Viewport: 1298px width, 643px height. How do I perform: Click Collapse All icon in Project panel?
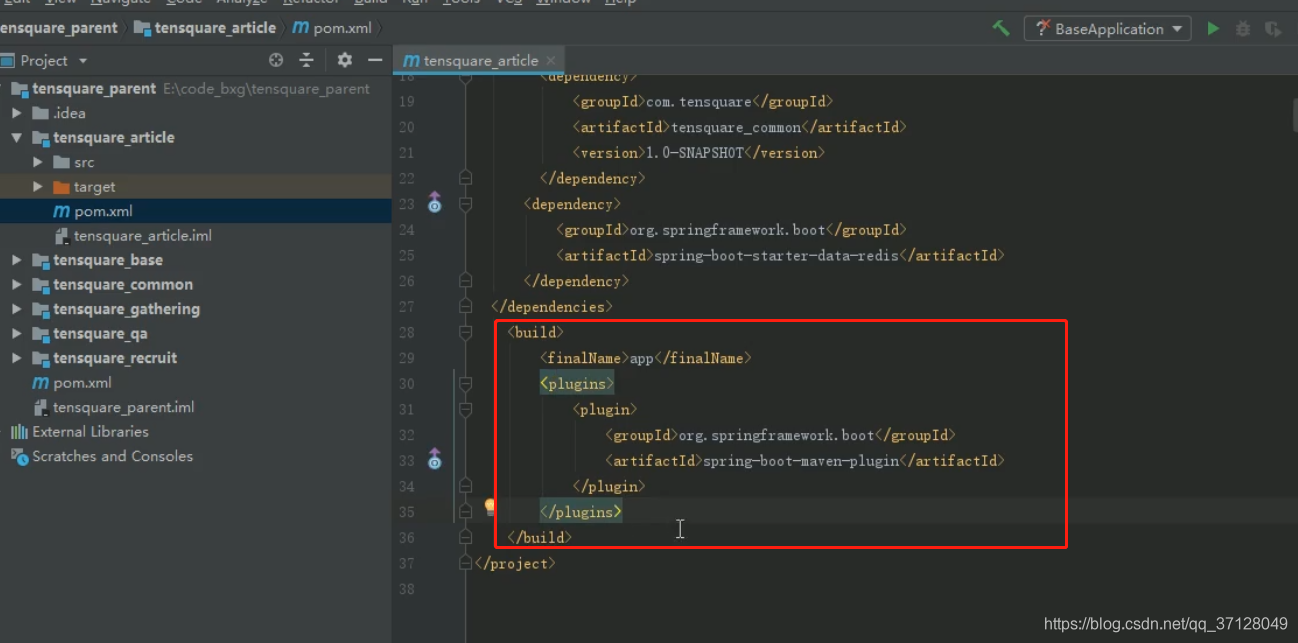(x=306, y=60)
